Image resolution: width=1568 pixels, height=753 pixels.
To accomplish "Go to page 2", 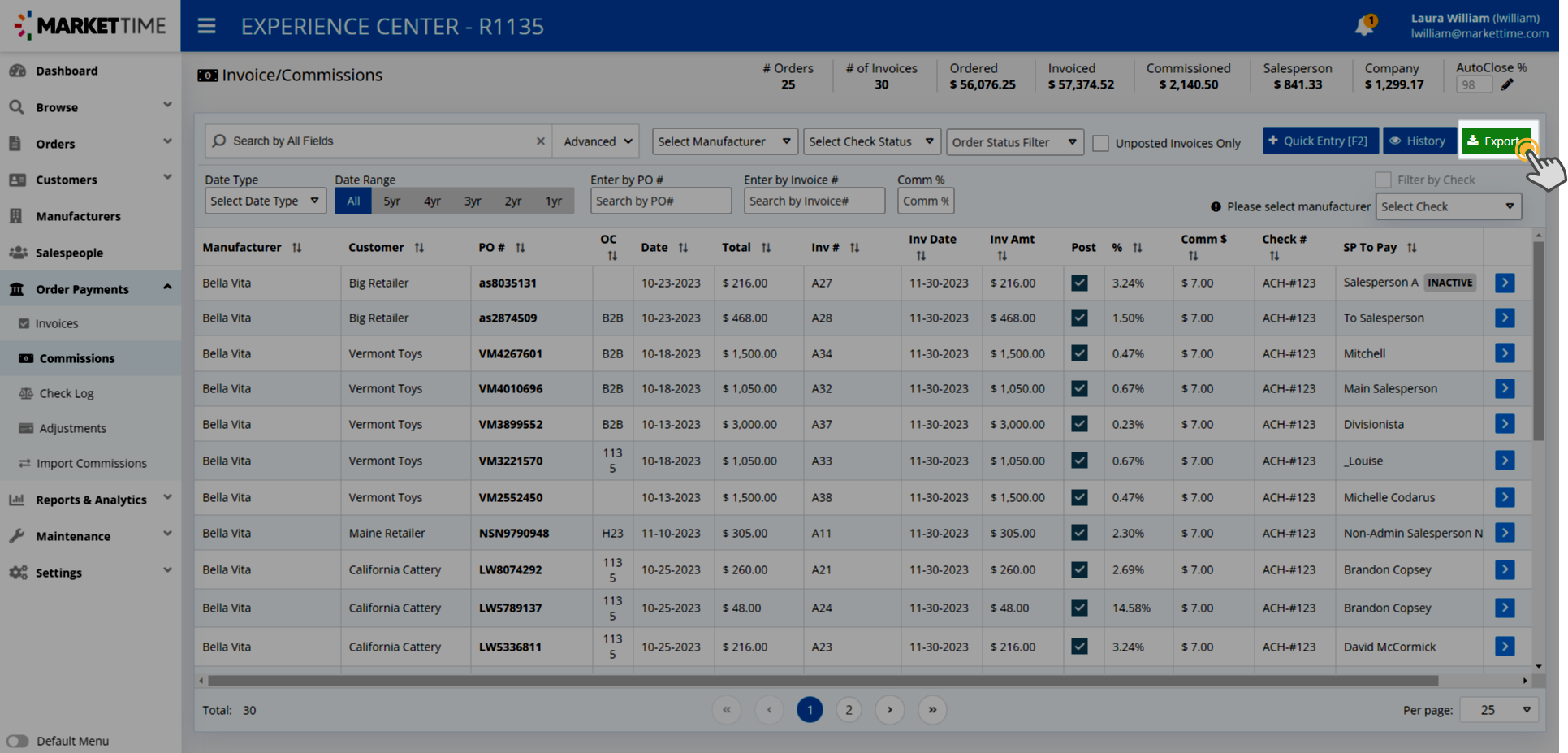I will click(849, 710).
